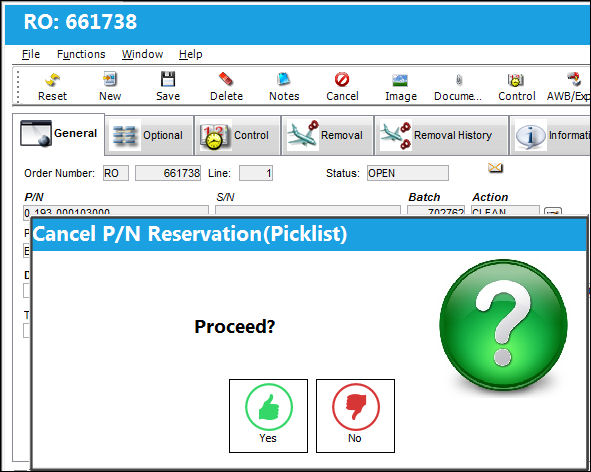This screenshot has width=591, height=472.
Task: Switch to the Optional tab
Action: tap(149, 135)
